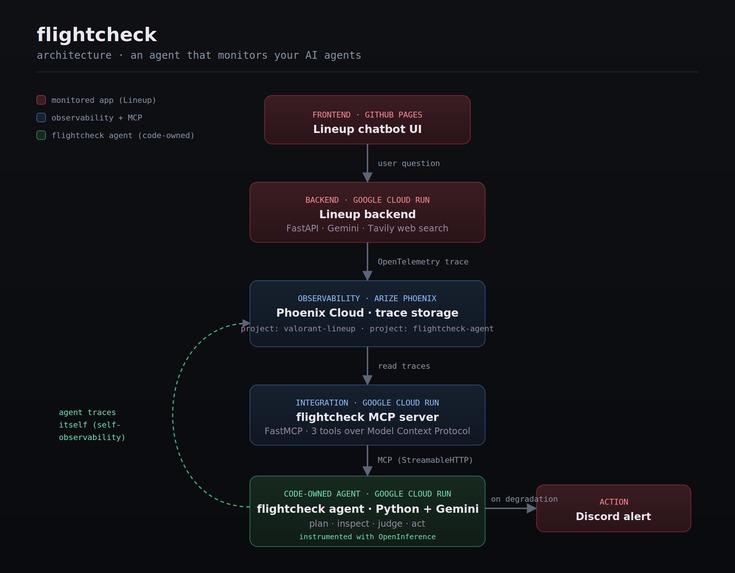Click subtitle 'architecture · an agent that monitors your AI agents'

point(199,55)
